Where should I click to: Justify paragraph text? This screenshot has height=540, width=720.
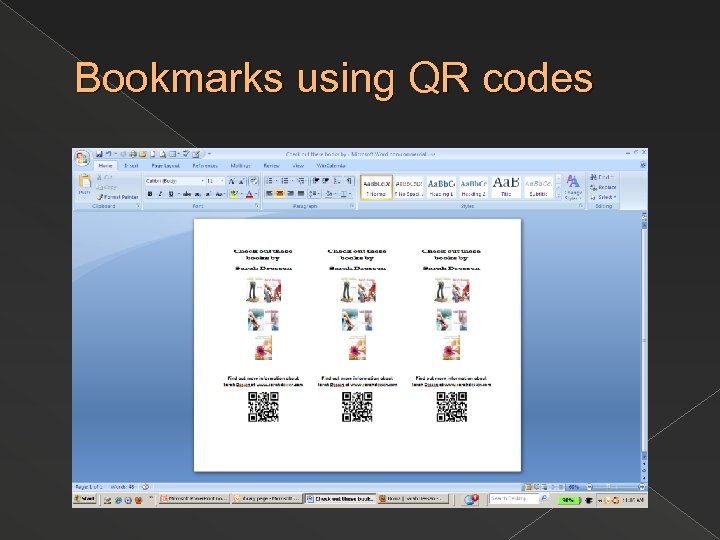(301, 194)
